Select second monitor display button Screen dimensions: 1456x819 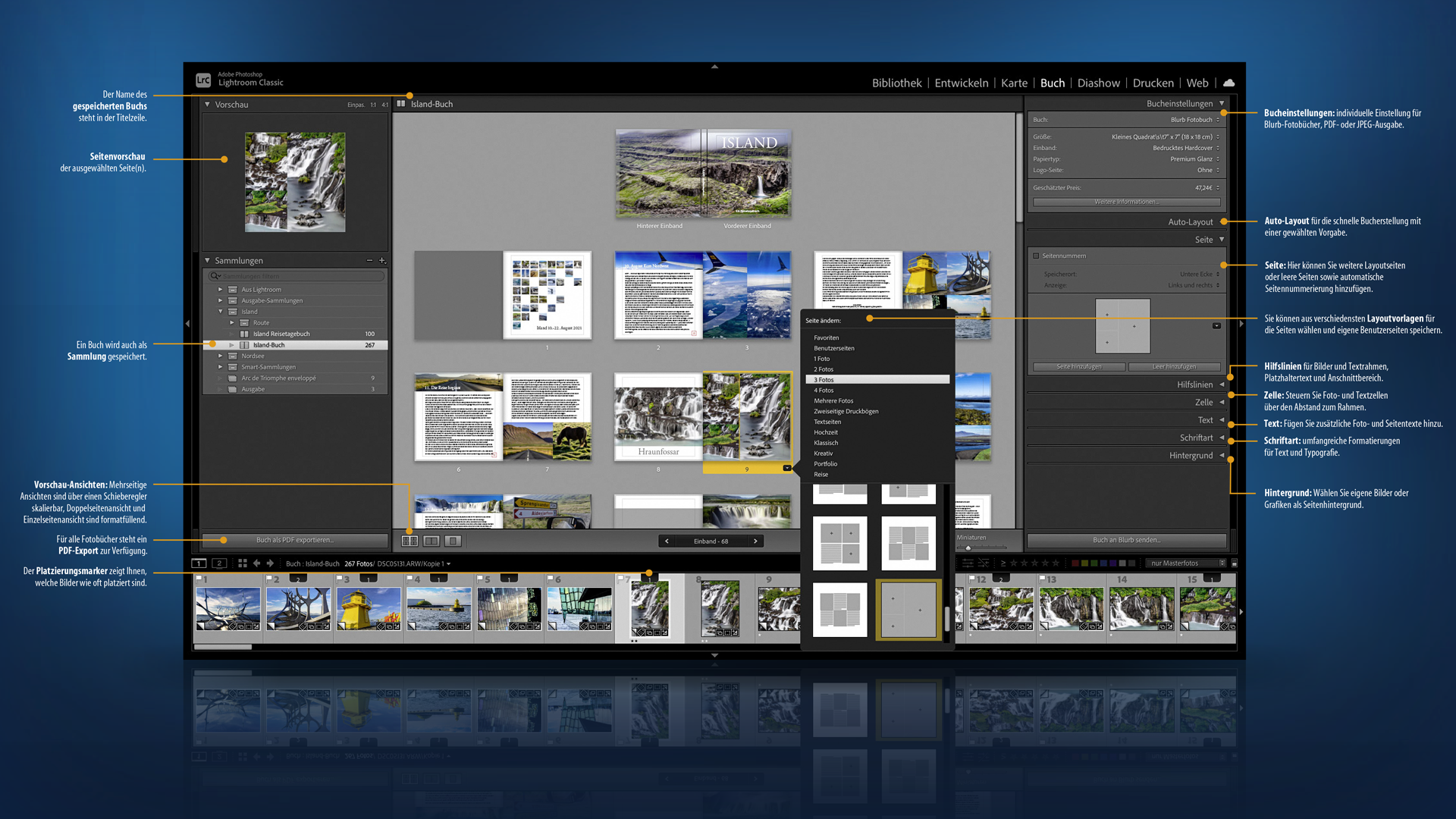219,563
